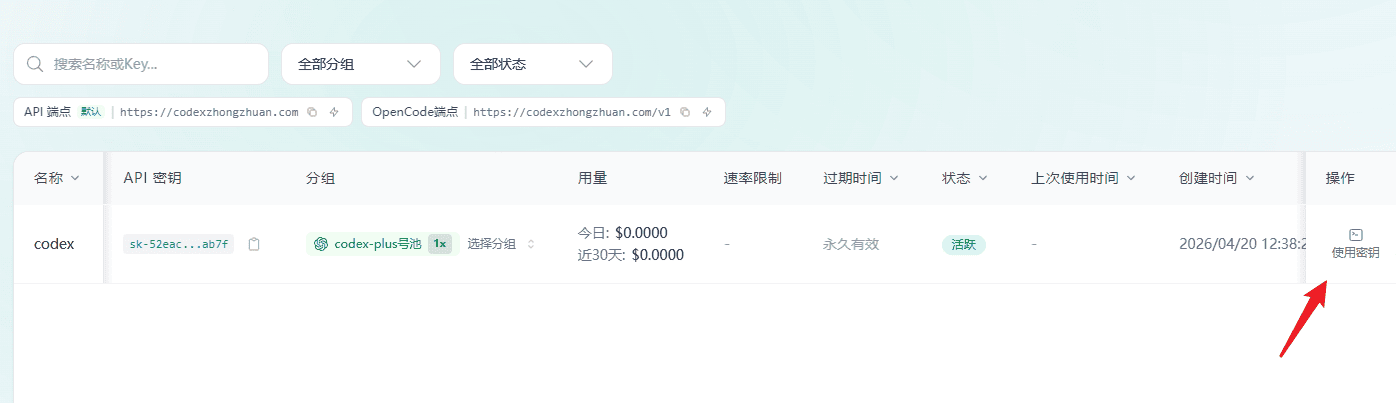1396x403 pixels.
Task: Click the lightning icon beside the OpenCode端点 URL
Action: coord(707,112)
